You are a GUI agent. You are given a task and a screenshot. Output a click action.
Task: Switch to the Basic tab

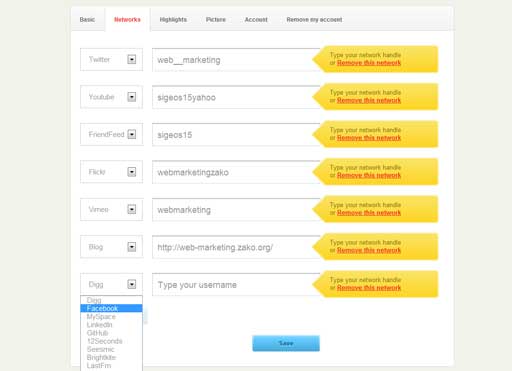[x=87, y=20]
